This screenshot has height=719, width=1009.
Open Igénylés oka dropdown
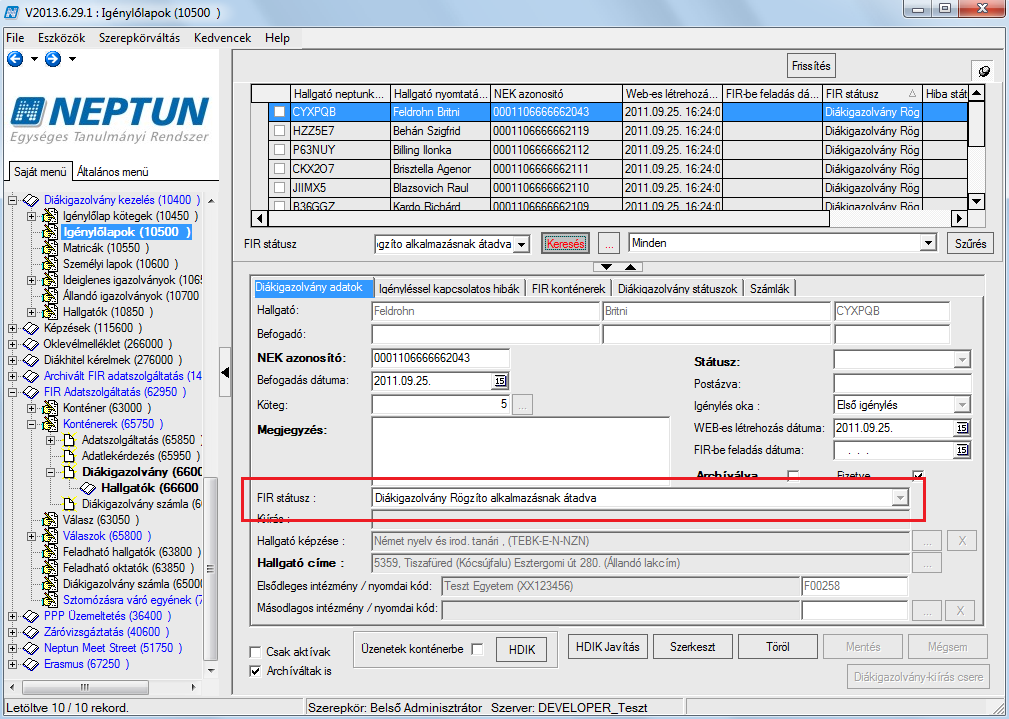coord(962,406)
